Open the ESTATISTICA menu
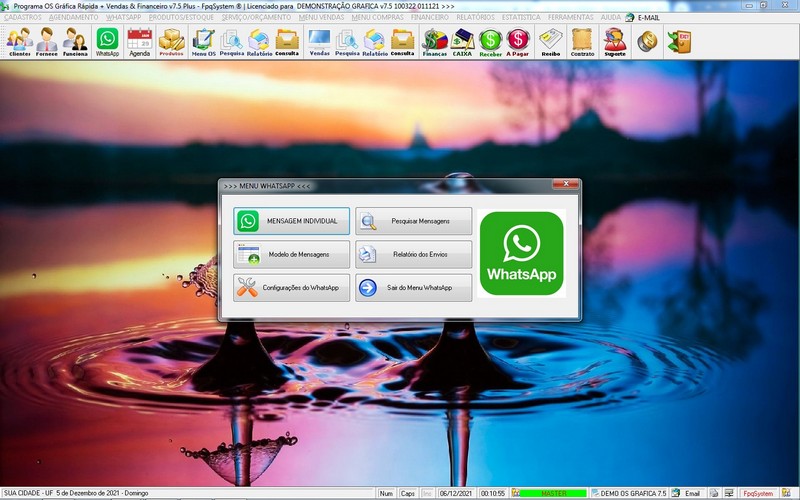The width and height of the screenshot is (800, 500). (521, 17)
